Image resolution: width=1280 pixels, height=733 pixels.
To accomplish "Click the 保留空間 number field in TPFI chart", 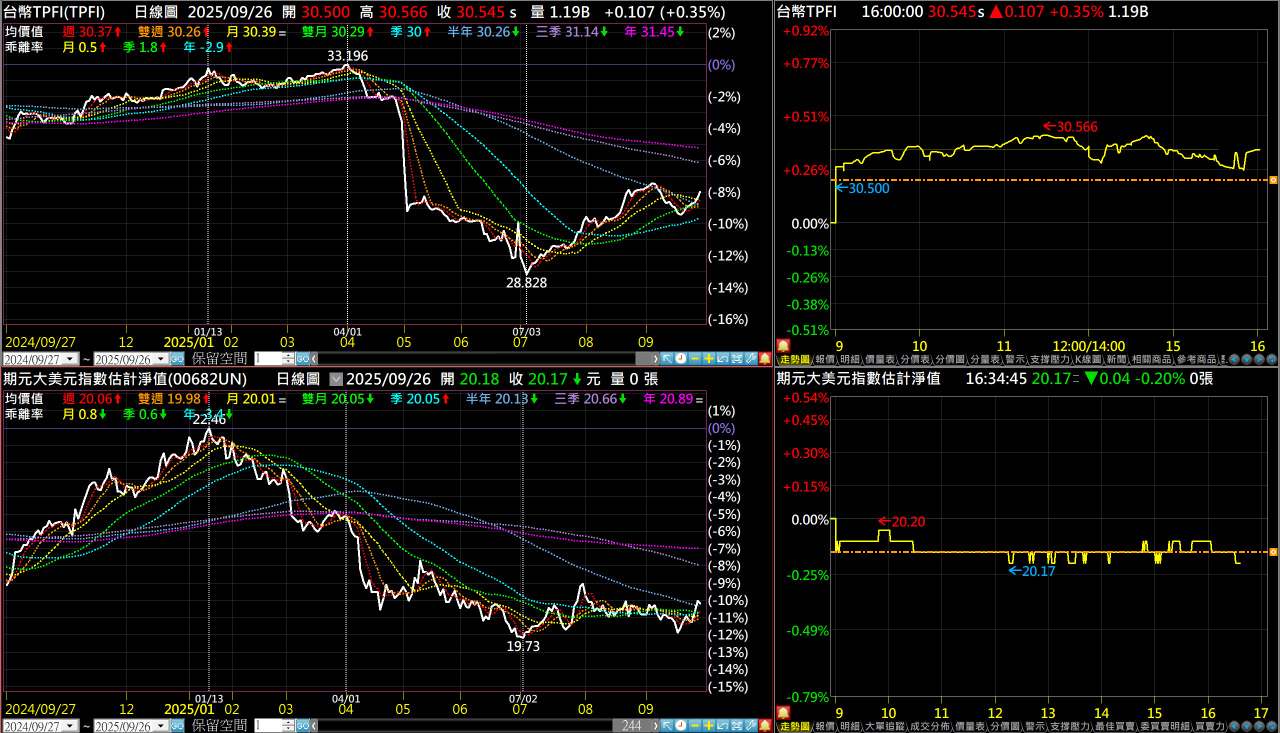I will tap(268, 359).
